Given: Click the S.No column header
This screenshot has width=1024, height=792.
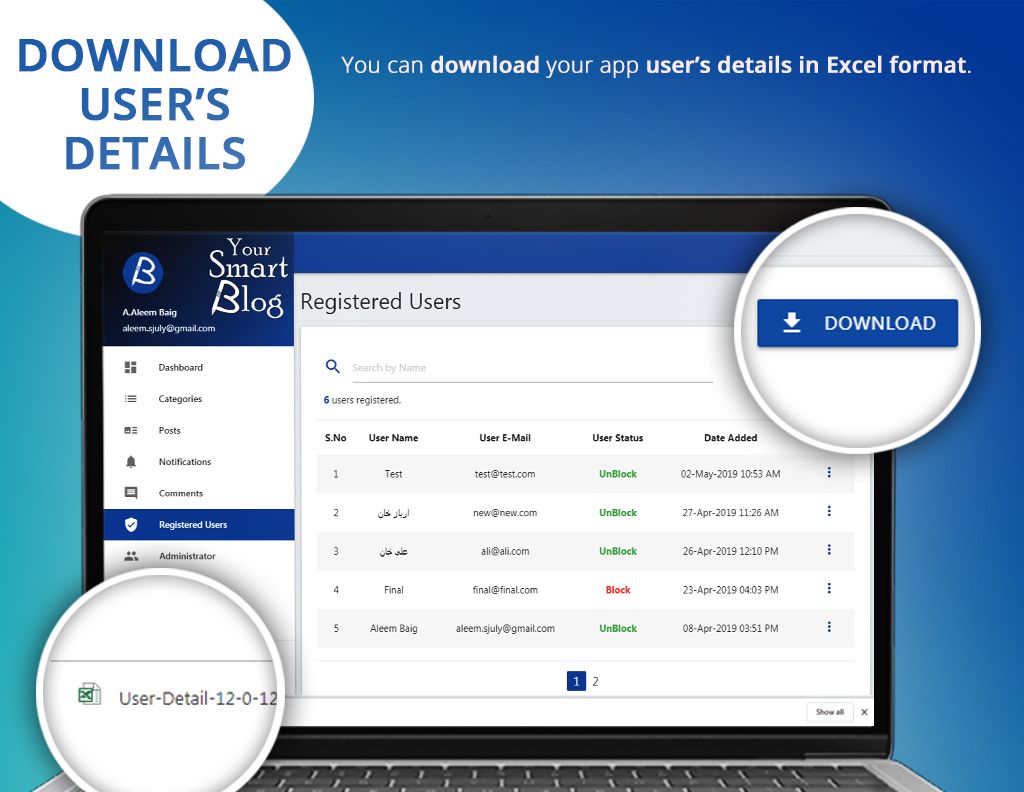Looking at the screenshot, I should [336, 437].
